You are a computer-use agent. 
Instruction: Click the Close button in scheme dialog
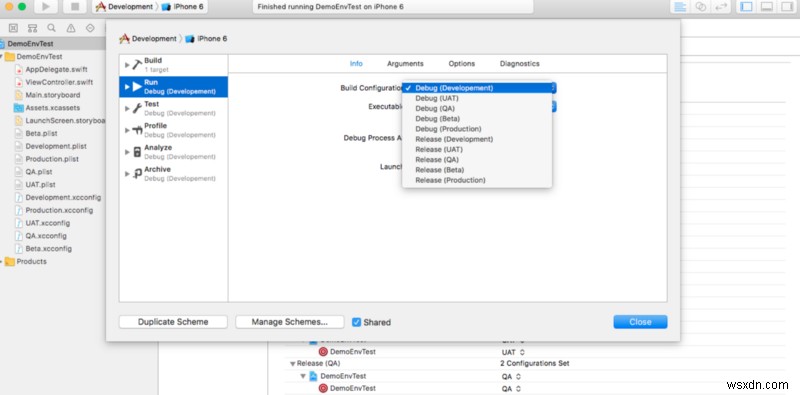(x=640, y=322)
